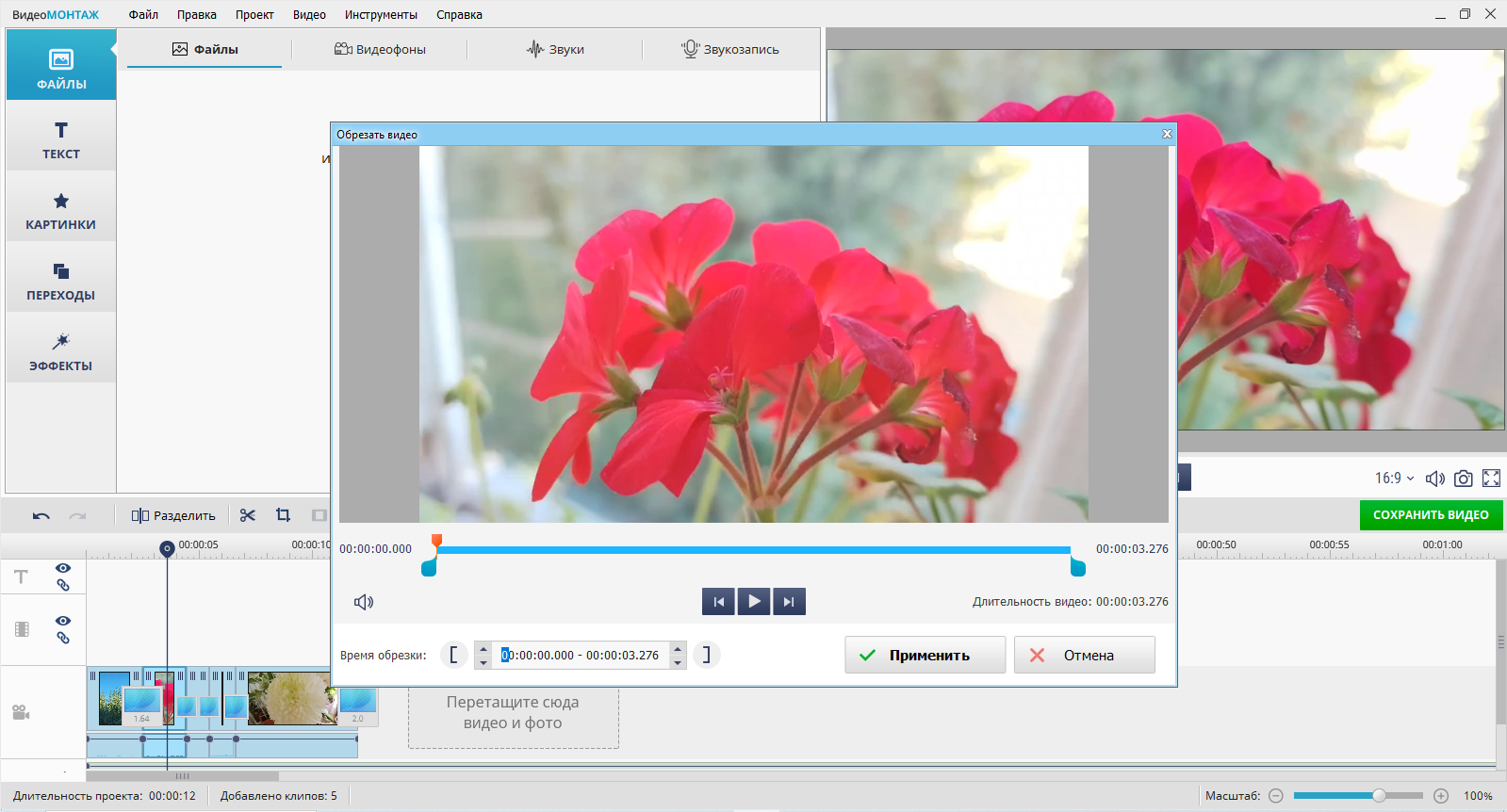
Task: Click the text track T icon
Action: 21,577
